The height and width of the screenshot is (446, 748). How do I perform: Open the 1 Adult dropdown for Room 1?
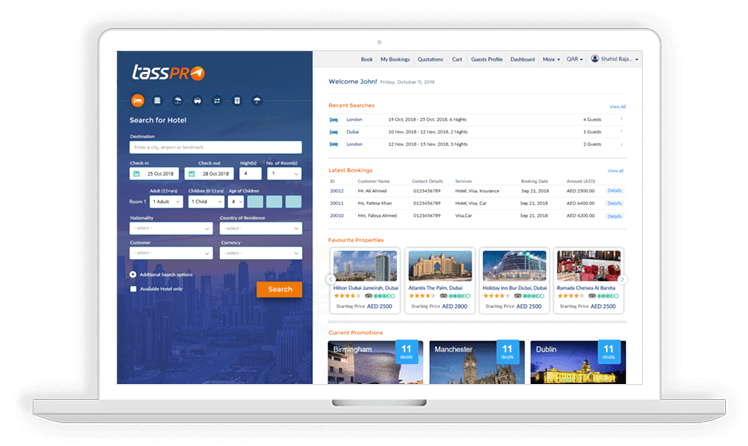click(x=166, y=202)
